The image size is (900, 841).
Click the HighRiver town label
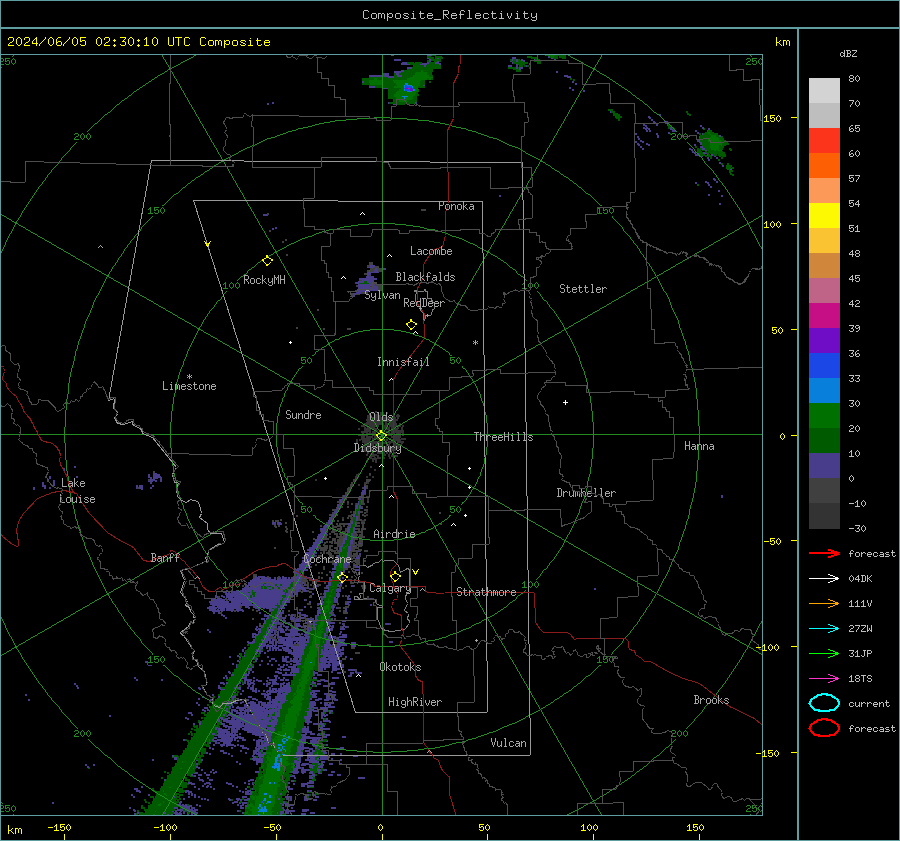[x=415, y=702]
